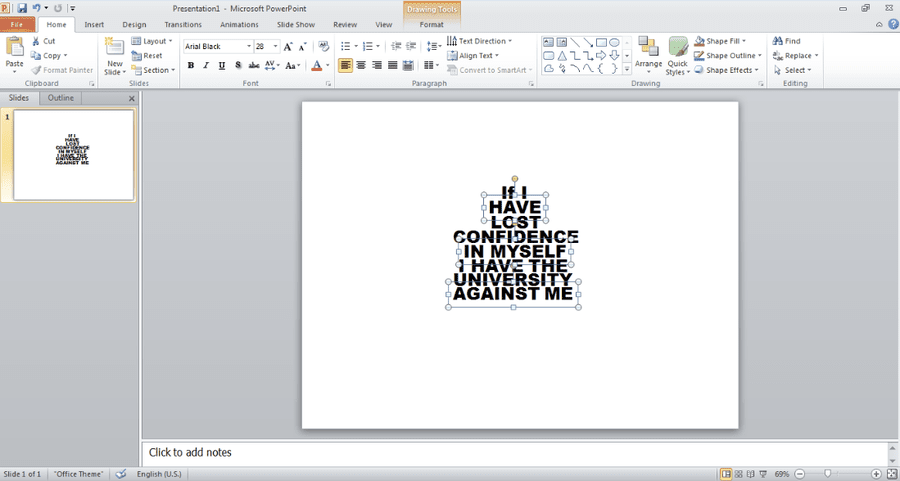The image size is (900, 481).
Task: Open the Arial Black font name dropdown
Action: point(218,46)
